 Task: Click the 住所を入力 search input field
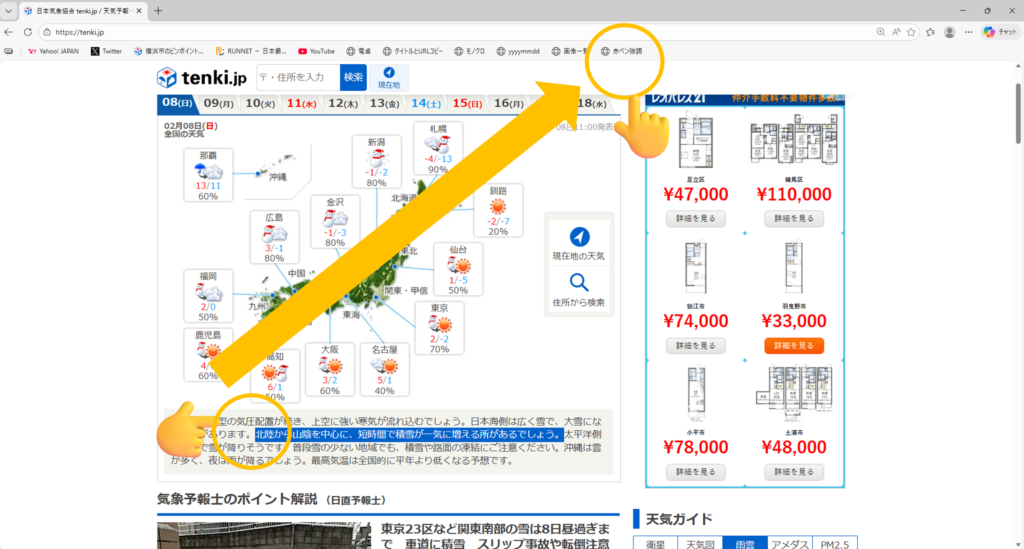click(297, 77)
